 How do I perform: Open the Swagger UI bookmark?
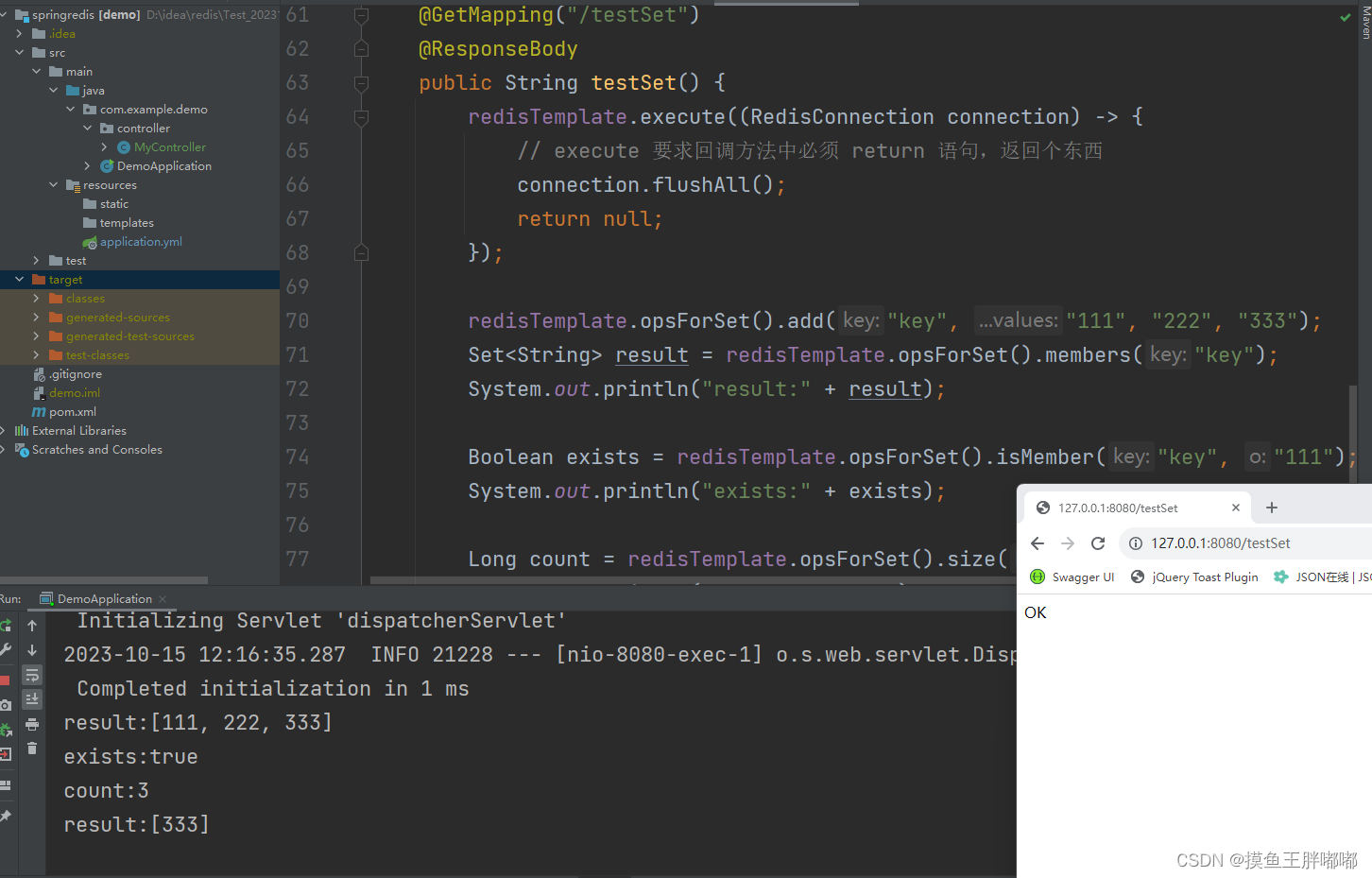click(x=1072, y=577)
